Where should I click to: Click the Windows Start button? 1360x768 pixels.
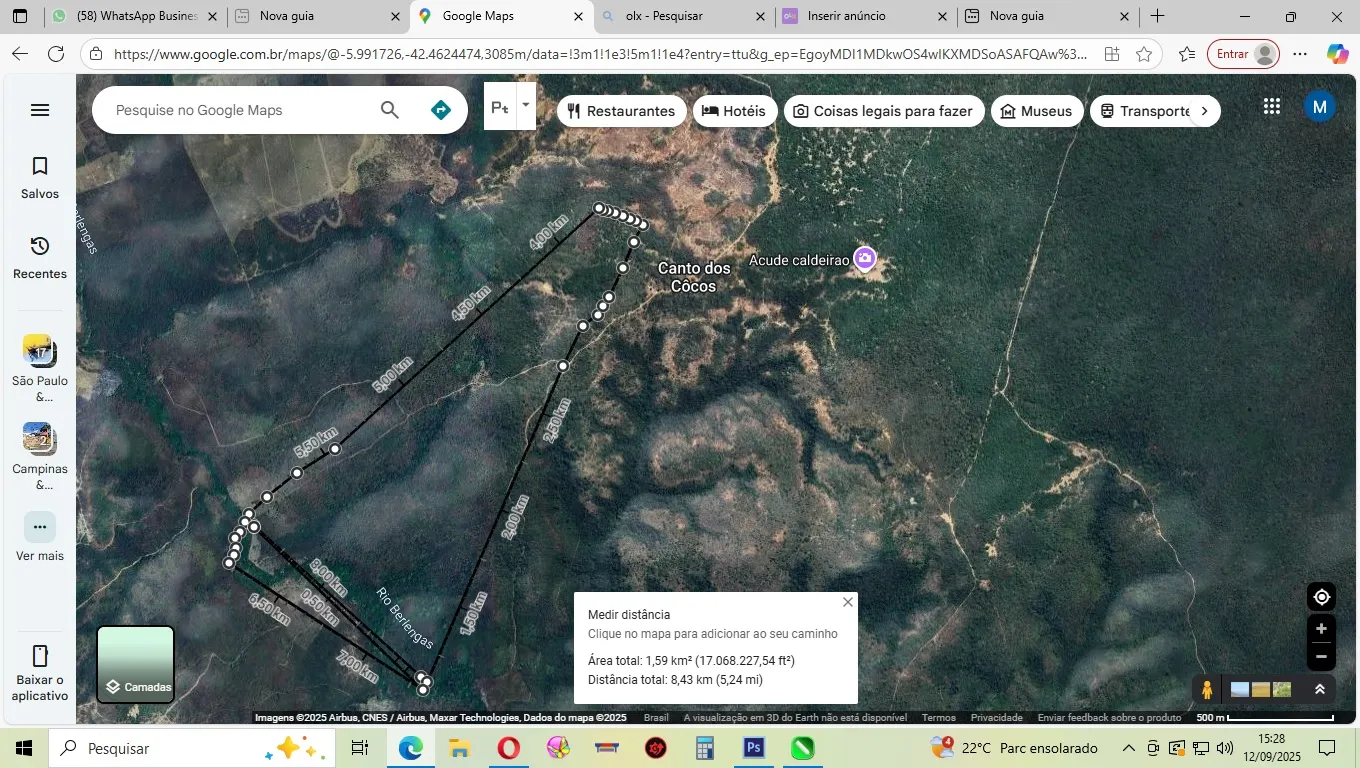[x=24, y=748]
